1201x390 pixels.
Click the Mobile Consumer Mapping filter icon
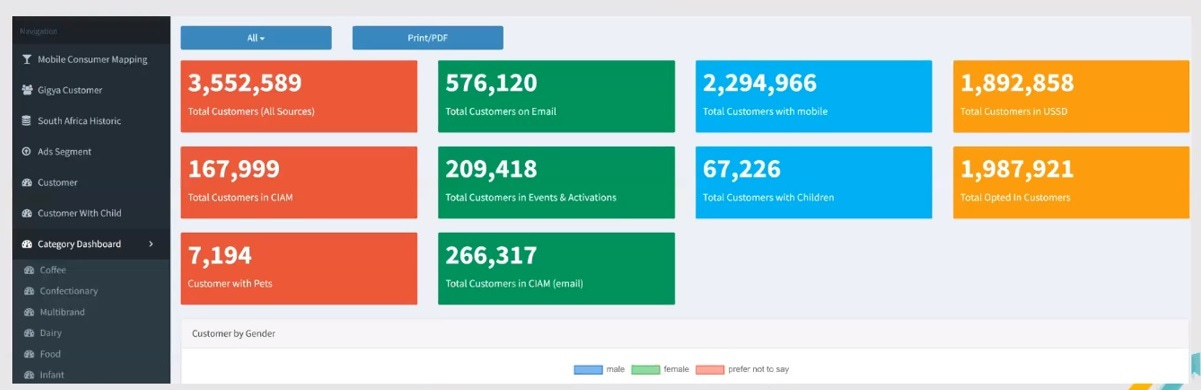[x=27, y=59]
